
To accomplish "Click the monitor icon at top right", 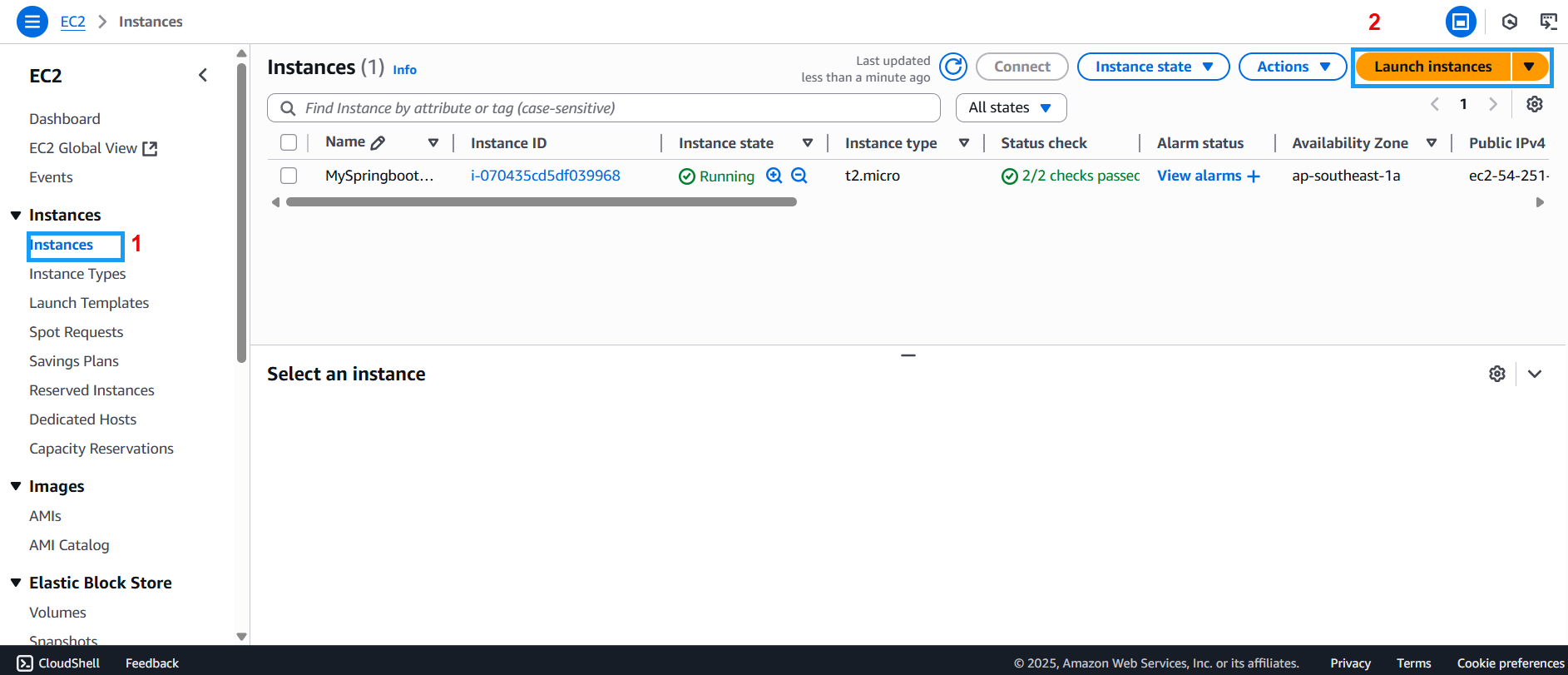I will tap(1549, 22).
